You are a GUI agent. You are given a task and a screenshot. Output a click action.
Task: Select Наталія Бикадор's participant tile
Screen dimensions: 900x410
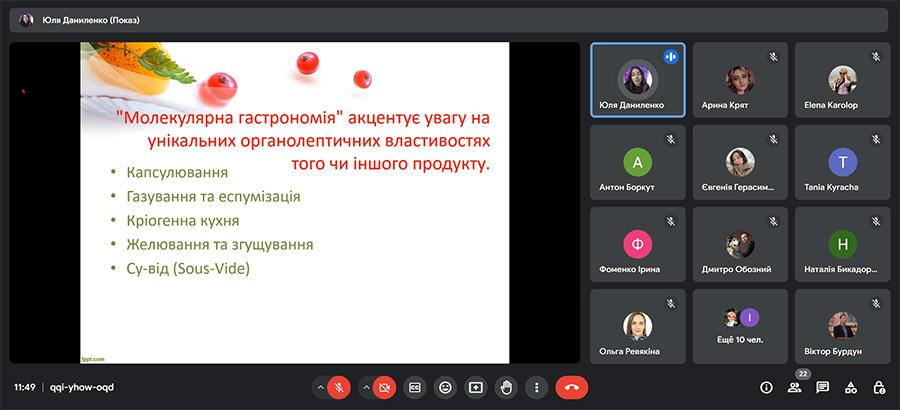[x=843, y=245]
